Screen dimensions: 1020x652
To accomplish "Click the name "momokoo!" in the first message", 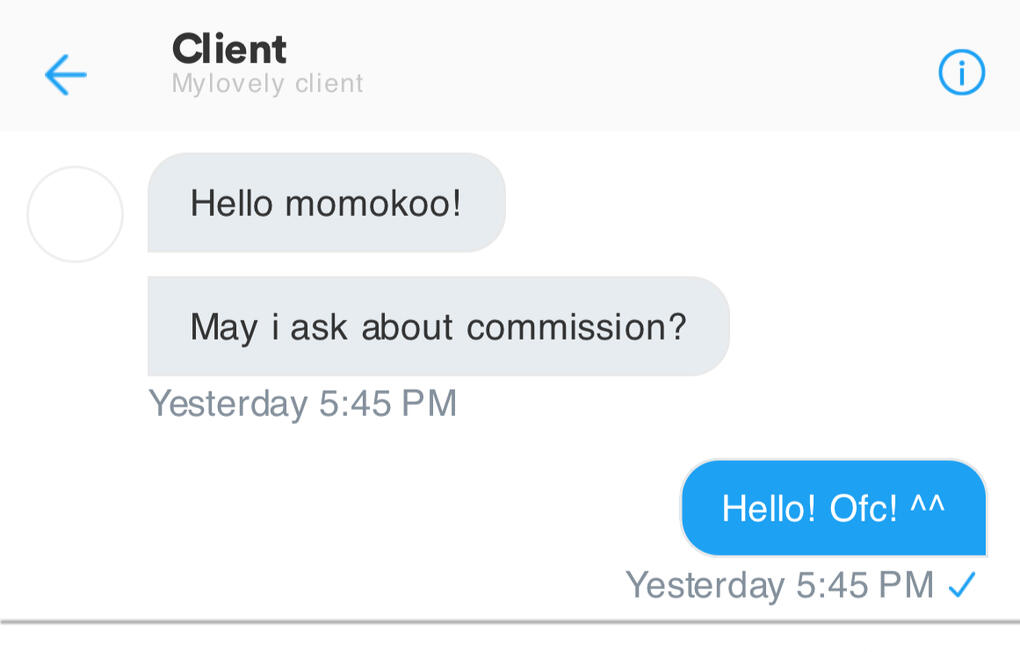I will click(372, 203).
